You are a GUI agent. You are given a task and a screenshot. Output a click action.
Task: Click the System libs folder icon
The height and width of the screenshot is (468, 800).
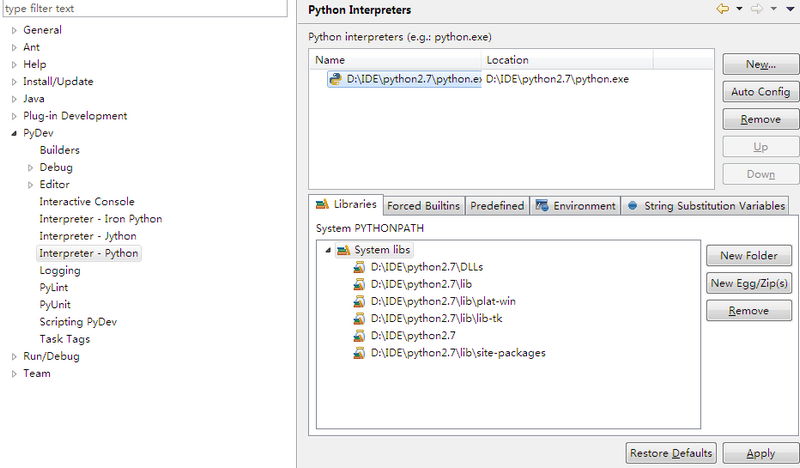pos(343,250)
